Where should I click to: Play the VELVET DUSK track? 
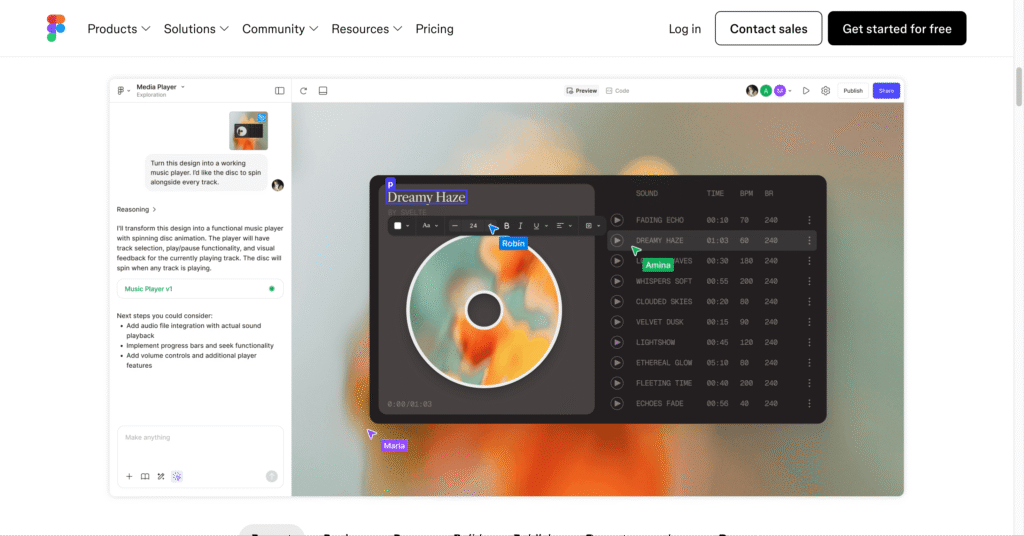(x=617, y=322)
